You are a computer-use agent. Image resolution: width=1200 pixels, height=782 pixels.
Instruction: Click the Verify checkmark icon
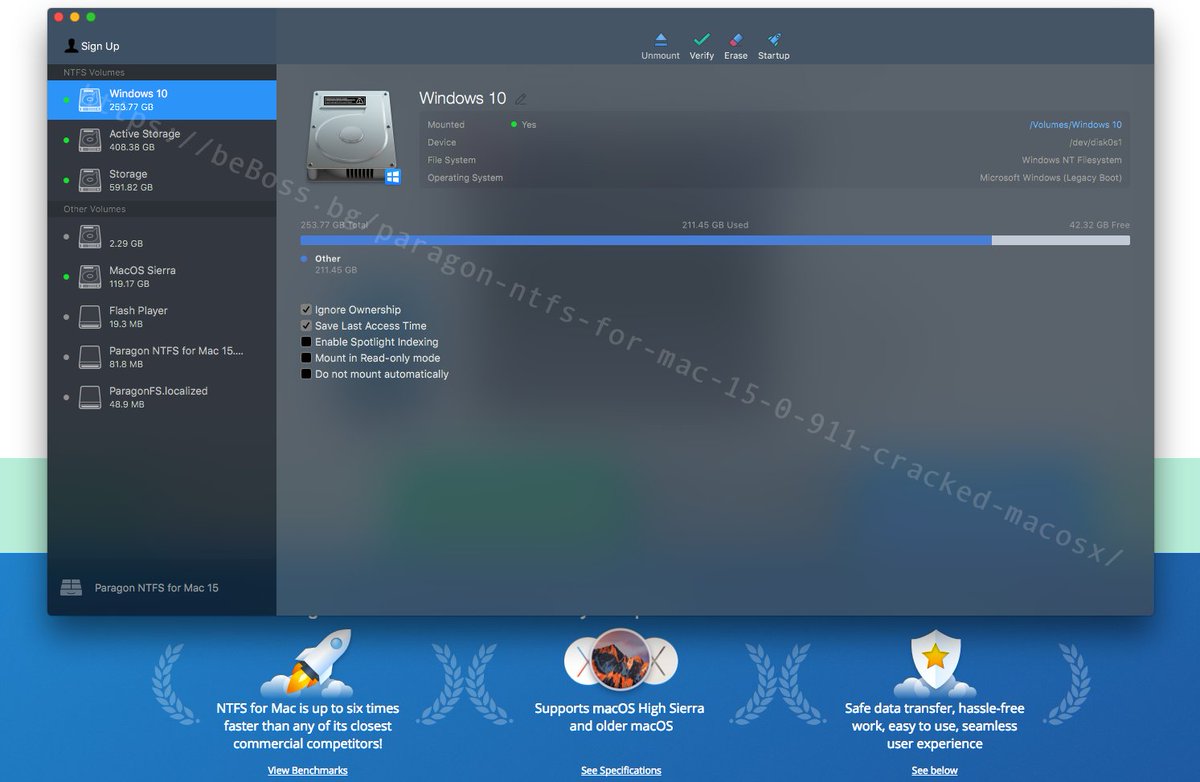tap(701, 40)
